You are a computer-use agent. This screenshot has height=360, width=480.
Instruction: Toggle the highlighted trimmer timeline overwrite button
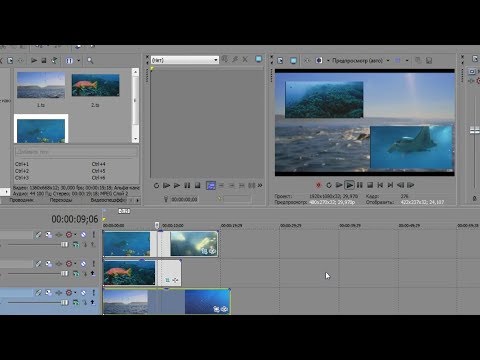click(x=211, y=185)
